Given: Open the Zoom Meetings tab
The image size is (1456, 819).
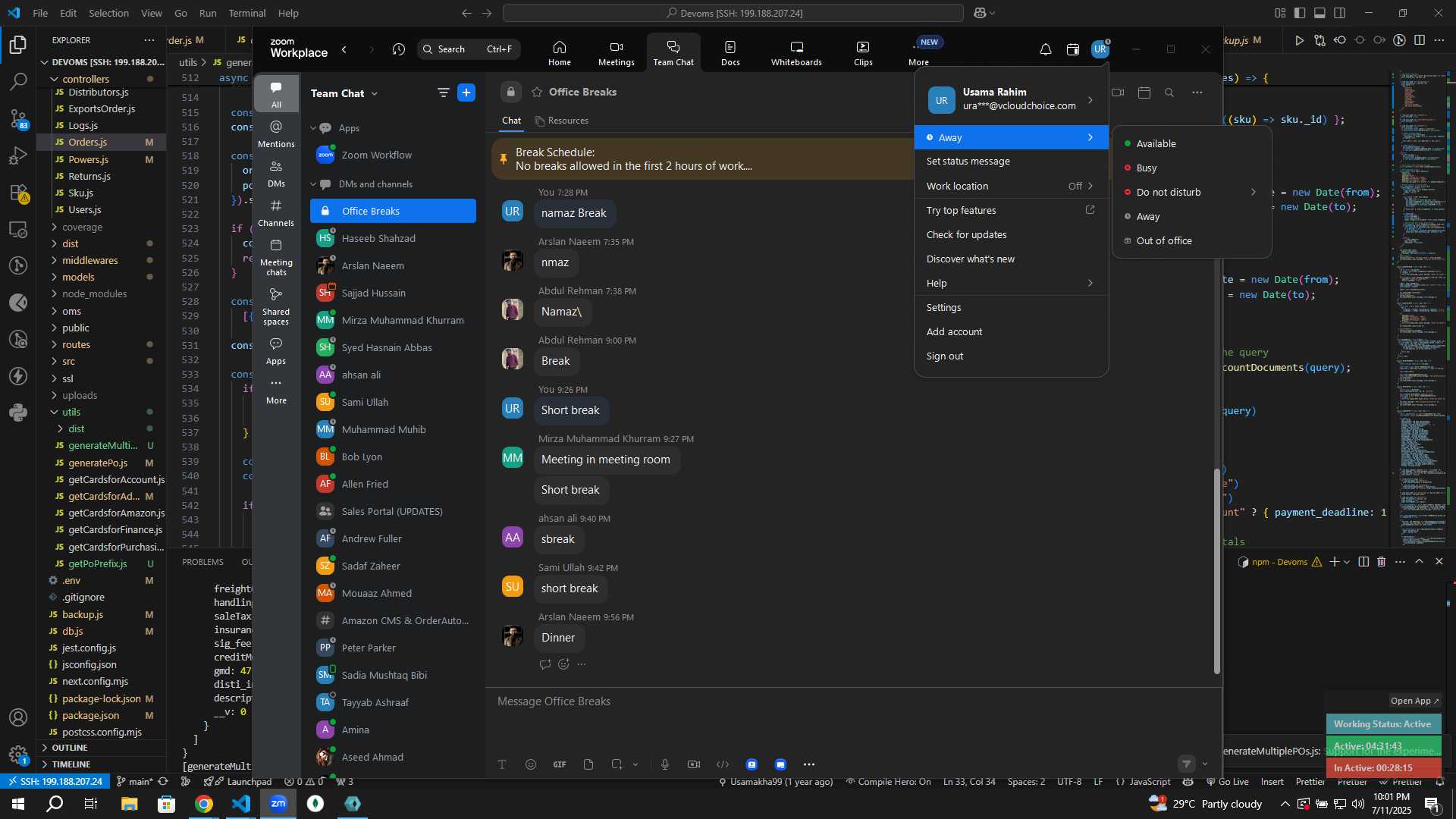Looking at the screenshot, I should point(616,53).
